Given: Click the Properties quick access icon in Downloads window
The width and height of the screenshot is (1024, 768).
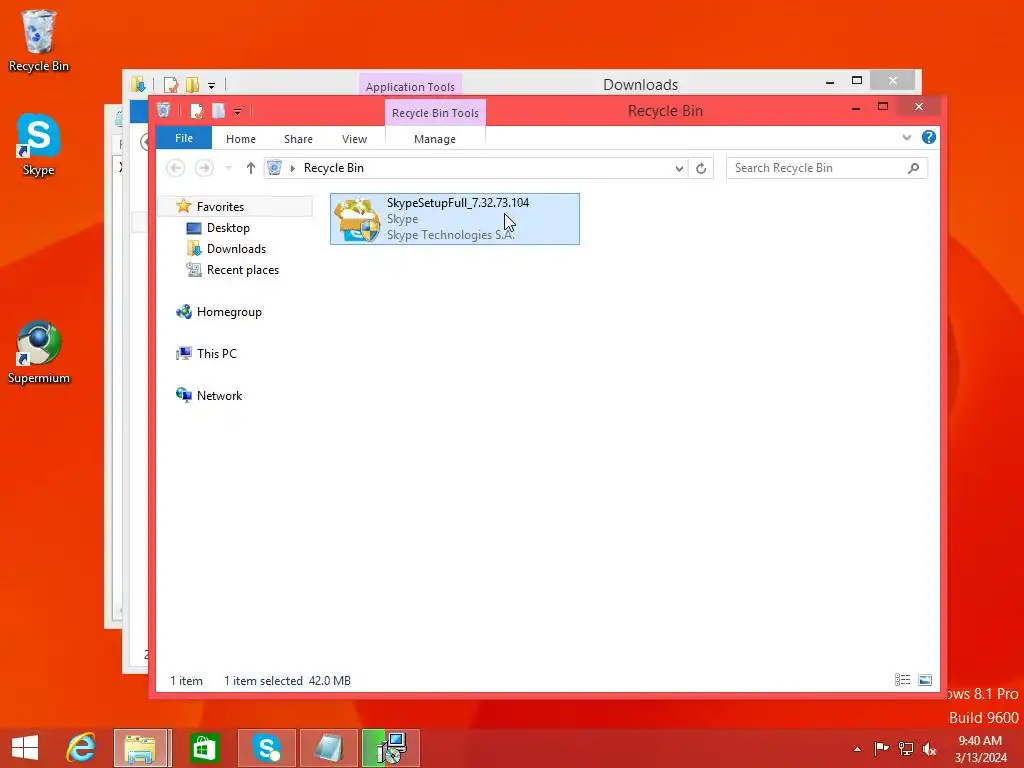Looking at the screenshot, I should pyautogui.click(x=170, y=85).
